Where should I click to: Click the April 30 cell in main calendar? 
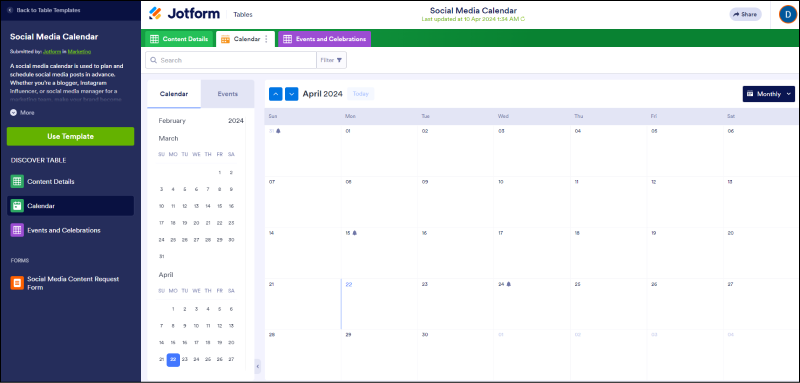(x=456, y=355)
